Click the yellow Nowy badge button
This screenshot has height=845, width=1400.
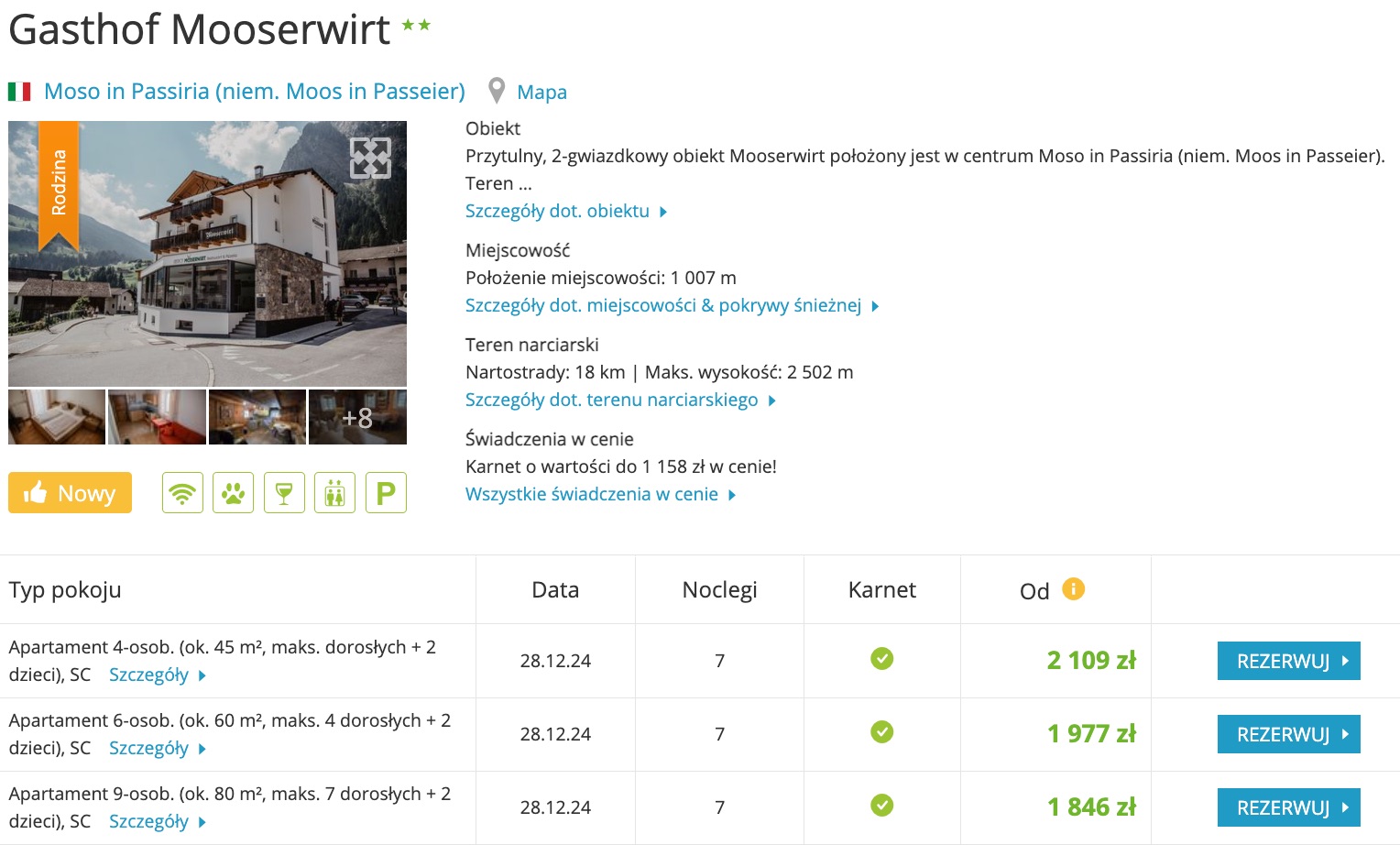pyautogui.click(x=70, y=493)
